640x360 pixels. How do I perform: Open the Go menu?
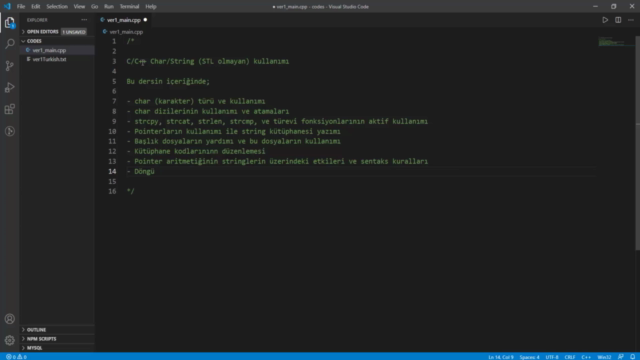94,7
